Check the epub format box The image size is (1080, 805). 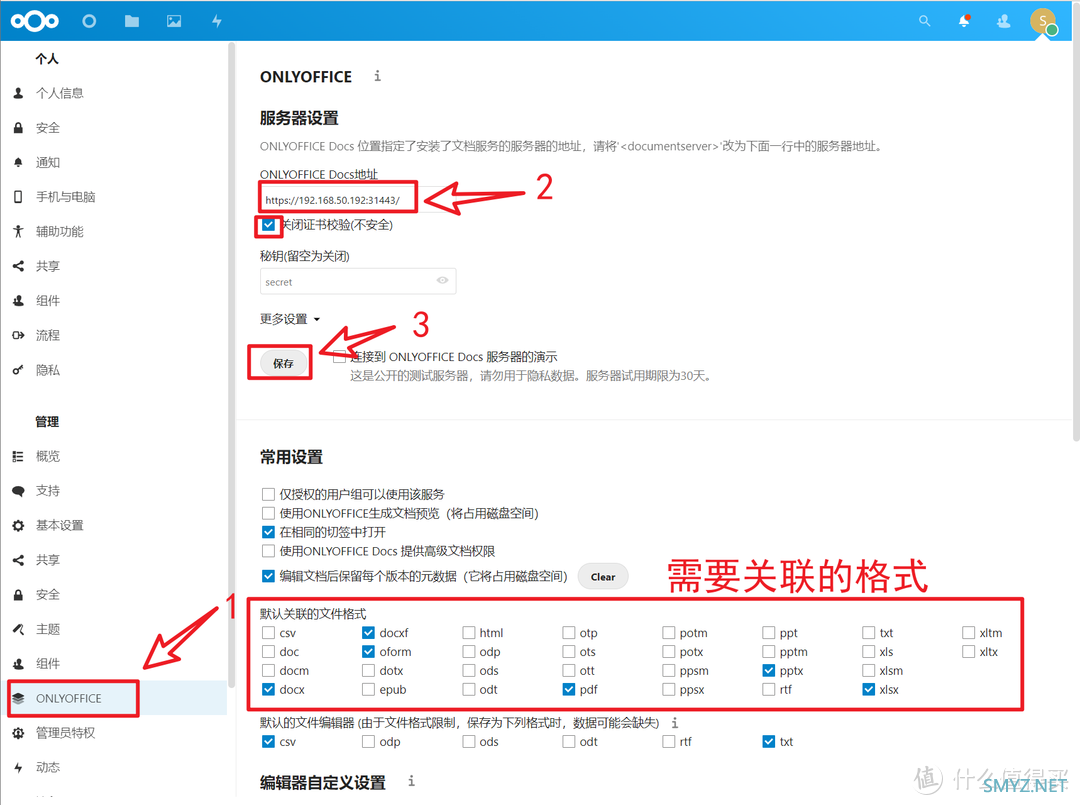tap(368, 689)
